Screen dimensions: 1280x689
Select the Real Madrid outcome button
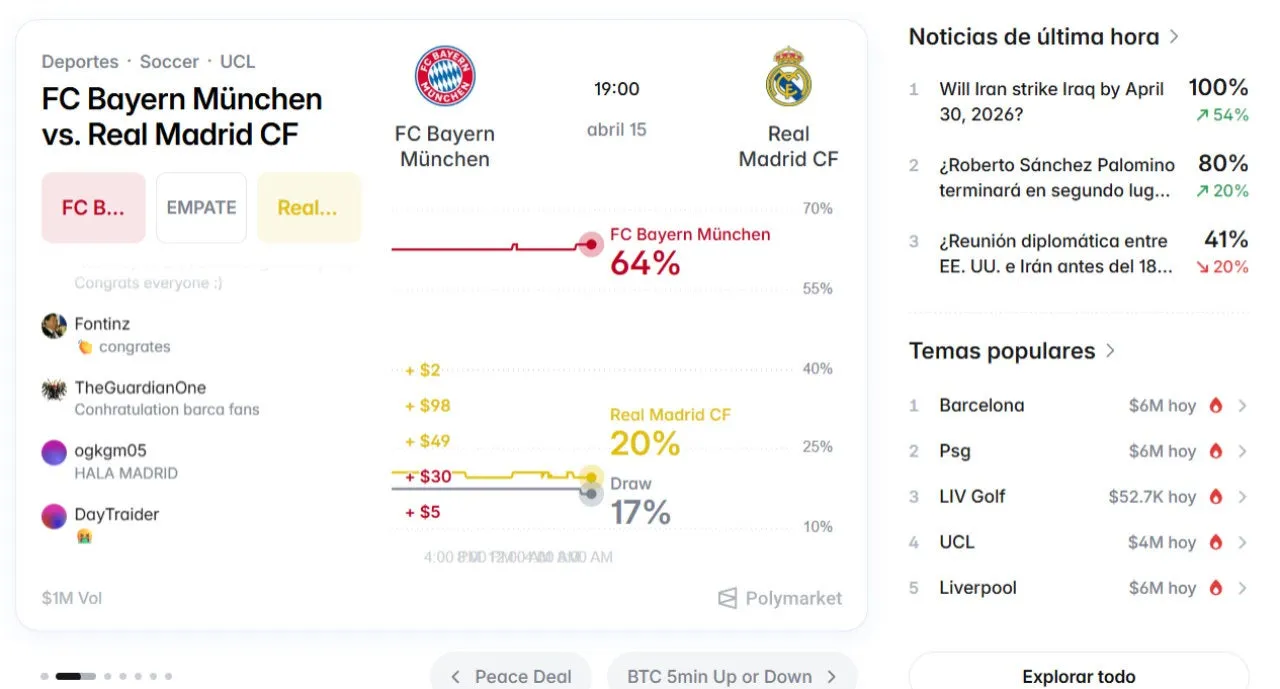(x=308, y=208)
